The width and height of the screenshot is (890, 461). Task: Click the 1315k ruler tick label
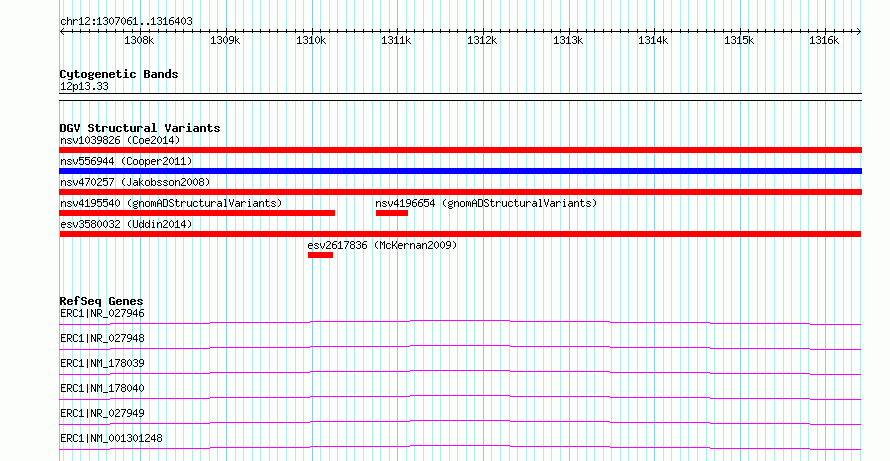(739, 40)
